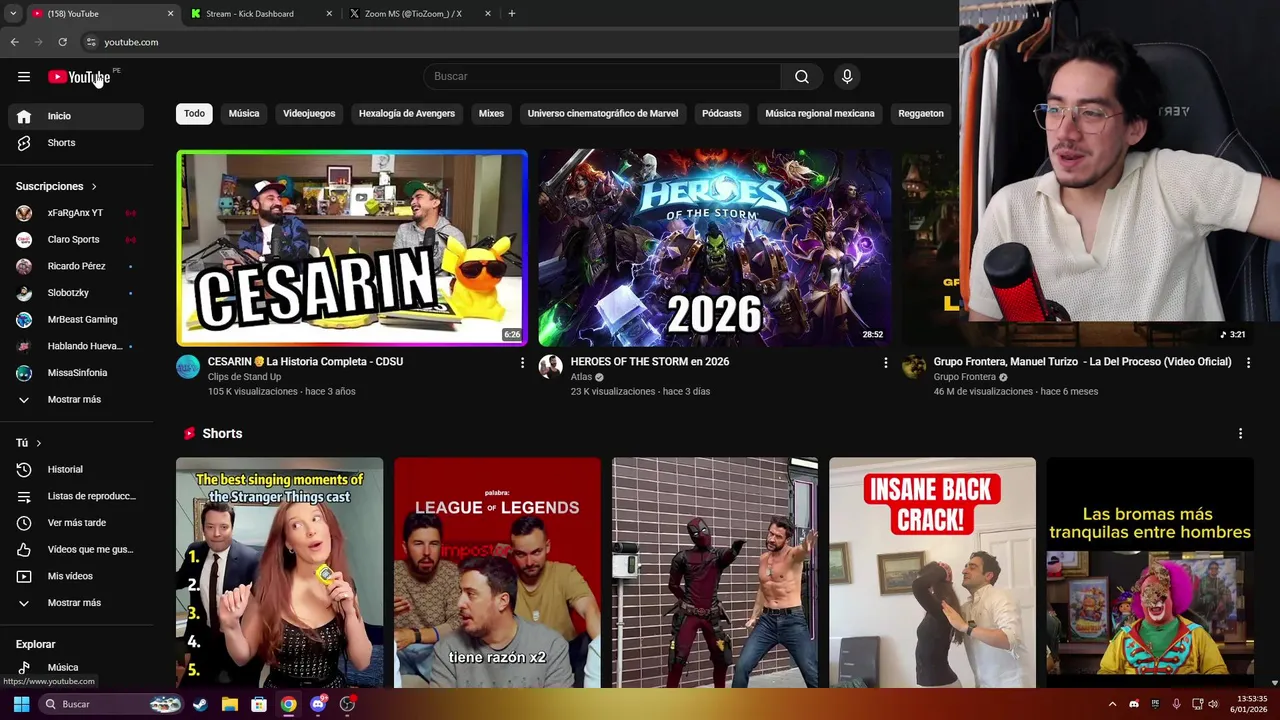Viewport: 1280px width, 720px height.
Task: Select the Videojuegos filter chip
Action: click(x=309, y=113)
